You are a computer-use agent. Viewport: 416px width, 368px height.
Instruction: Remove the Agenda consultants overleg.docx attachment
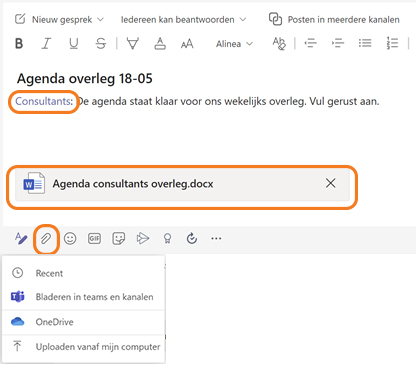pyautogui.click(x=330, y=183)
